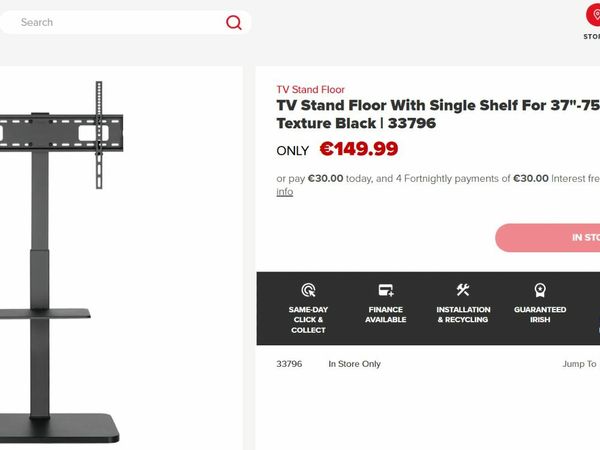Open the store locator pin icon
Screen dimensions: 600x450
596,14
